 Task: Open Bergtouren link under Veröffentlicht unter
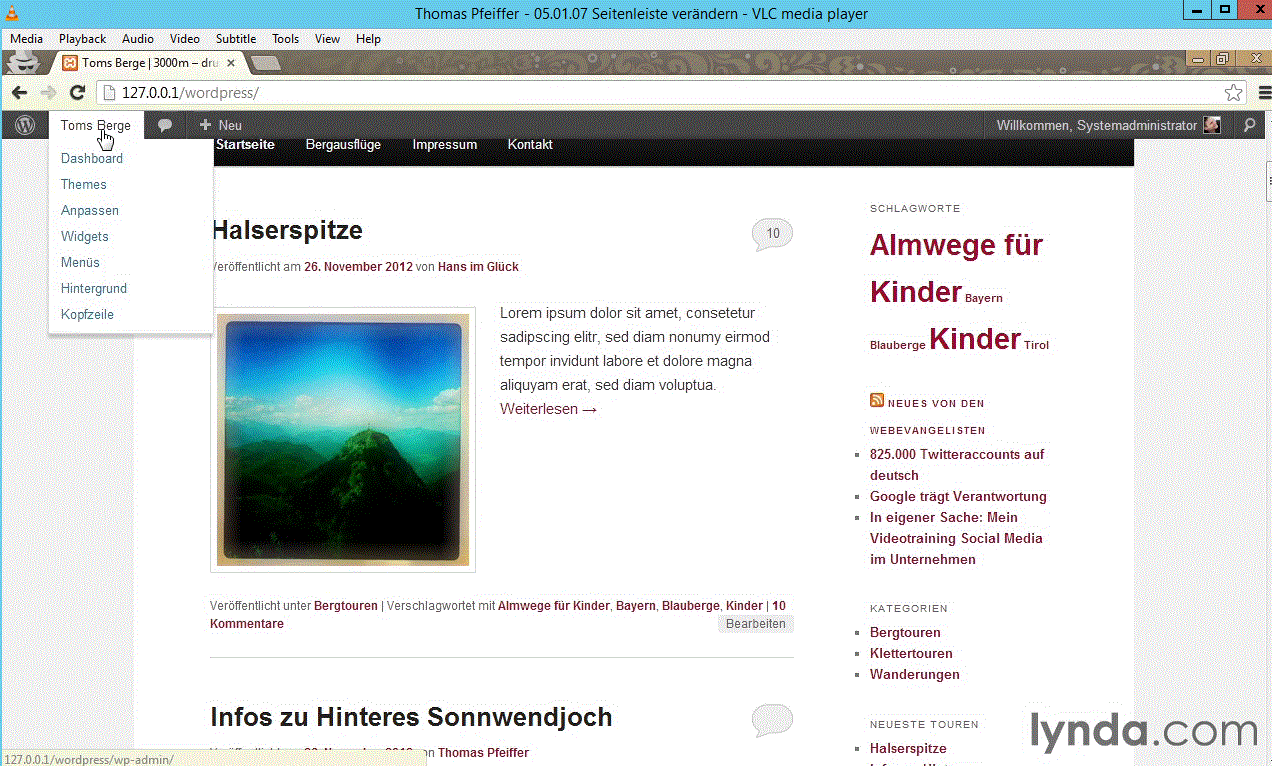click(346, 606)
